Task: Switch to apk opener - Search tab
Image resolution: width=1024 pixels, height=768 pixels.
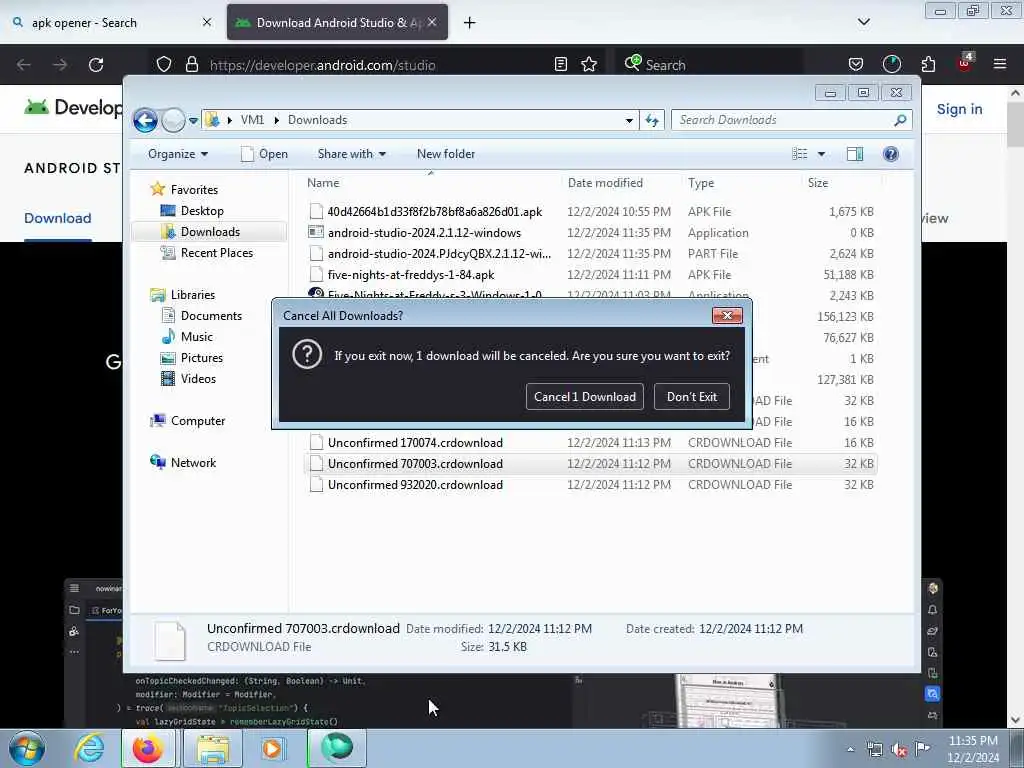Action: [x=111, y=23]
